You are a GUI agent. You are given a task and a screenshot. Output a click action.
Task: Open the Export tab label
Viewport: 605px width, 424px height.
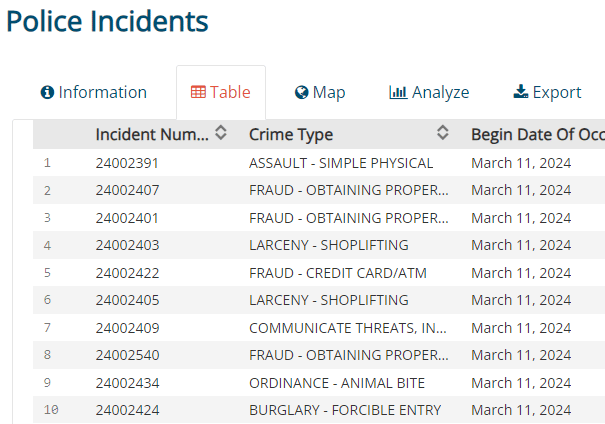point(557,93)
